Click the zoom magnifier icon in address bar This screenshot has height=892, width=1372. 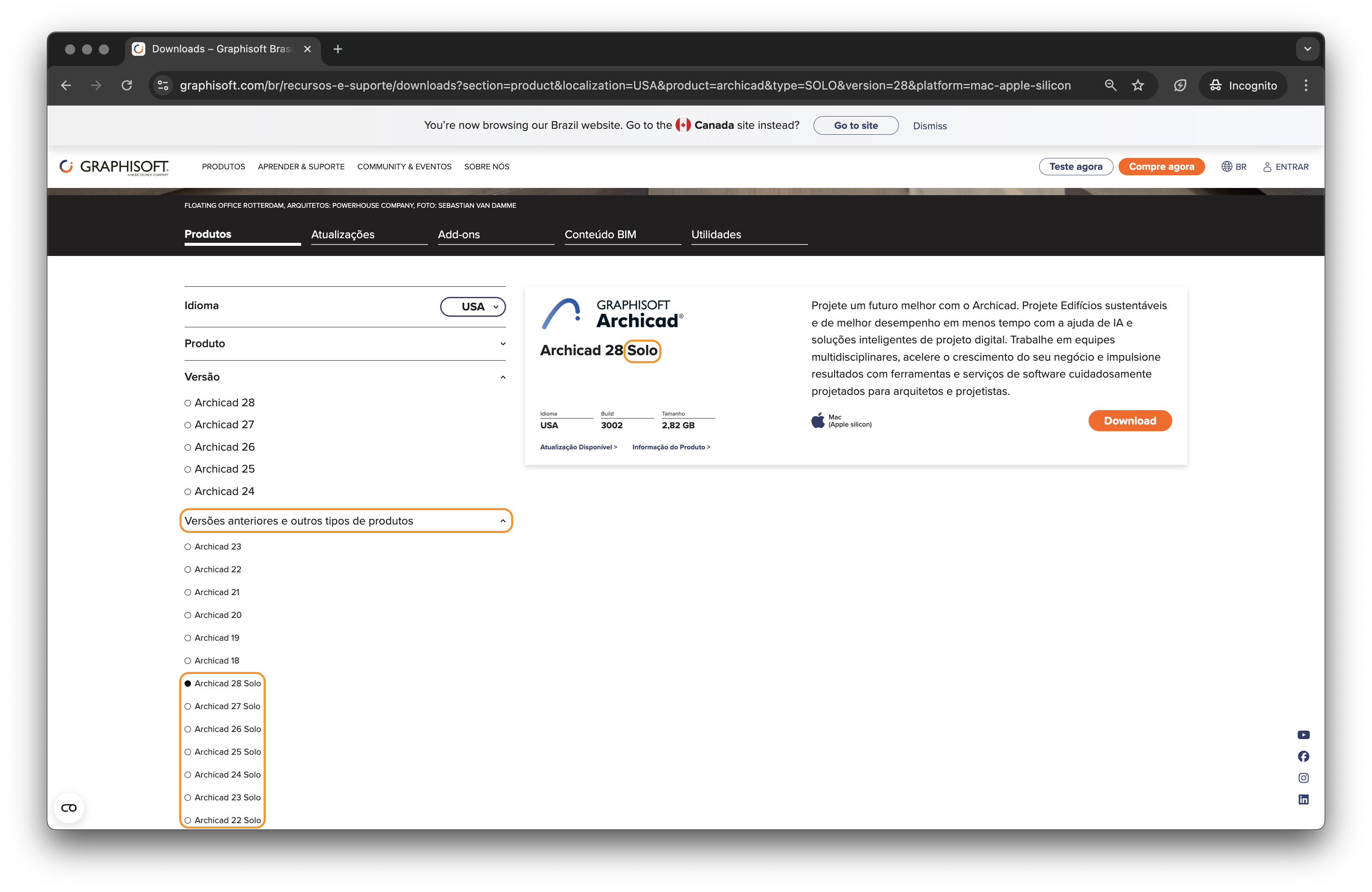pyautogui.click(x=1110, y=85)
